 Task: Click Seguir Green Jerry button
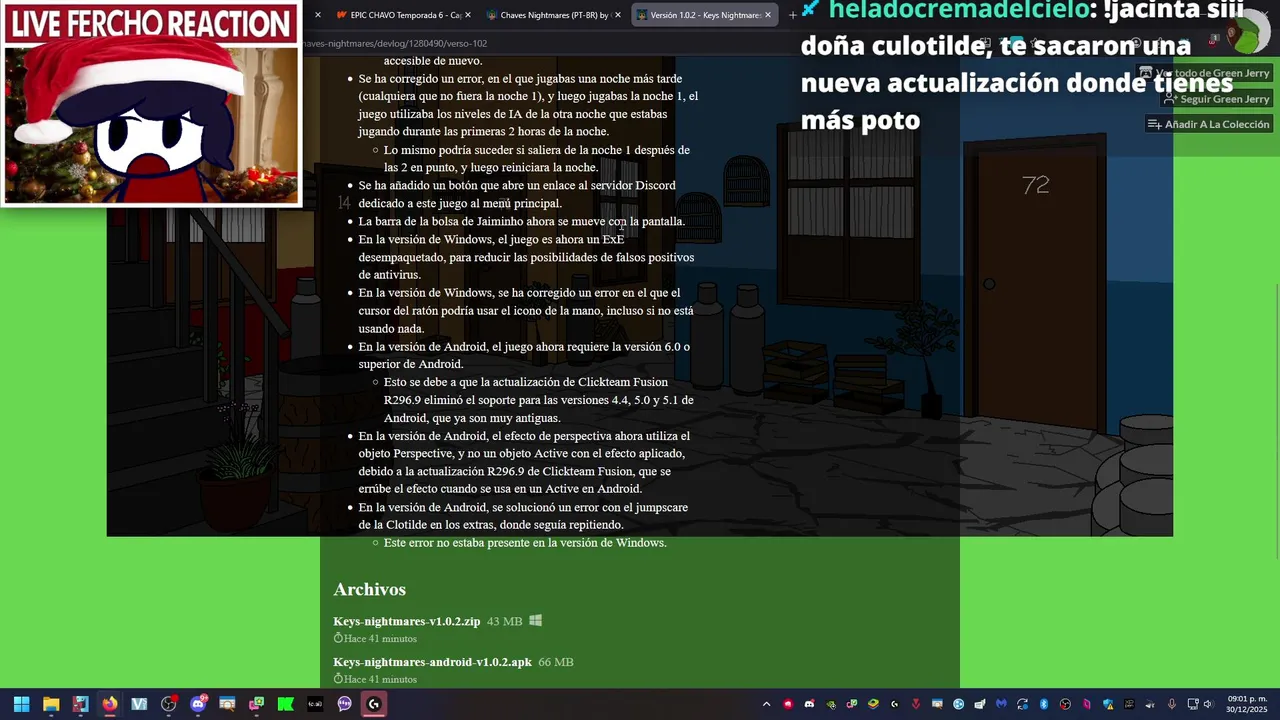(x=1216, y=99)
